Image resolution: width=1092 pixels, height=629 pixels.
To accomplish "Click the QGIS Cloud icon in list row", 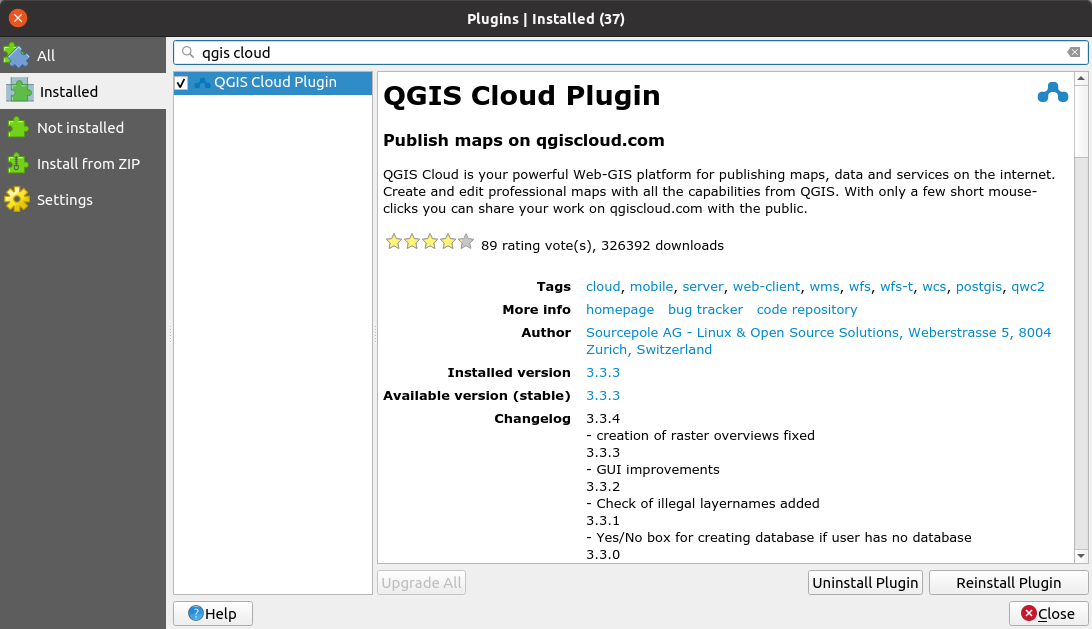I will pos(203,82).
